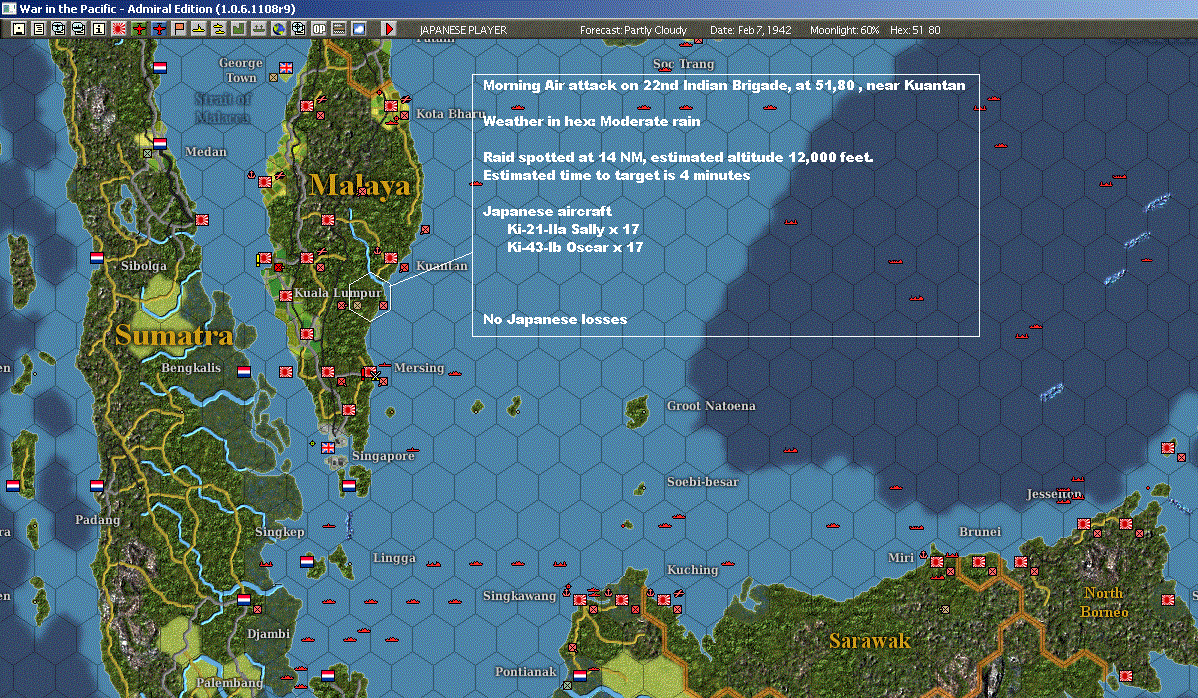Click the British flag marker at Singapore
The height and width of the screenshot is (698, 1198).
click(x=328, y=448)
